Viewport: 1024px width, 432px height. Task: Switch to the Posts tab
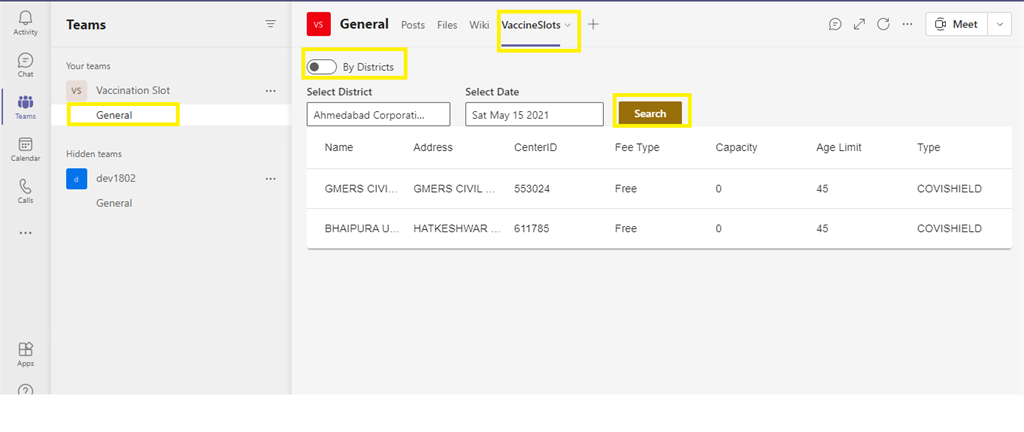click(413, 25)
